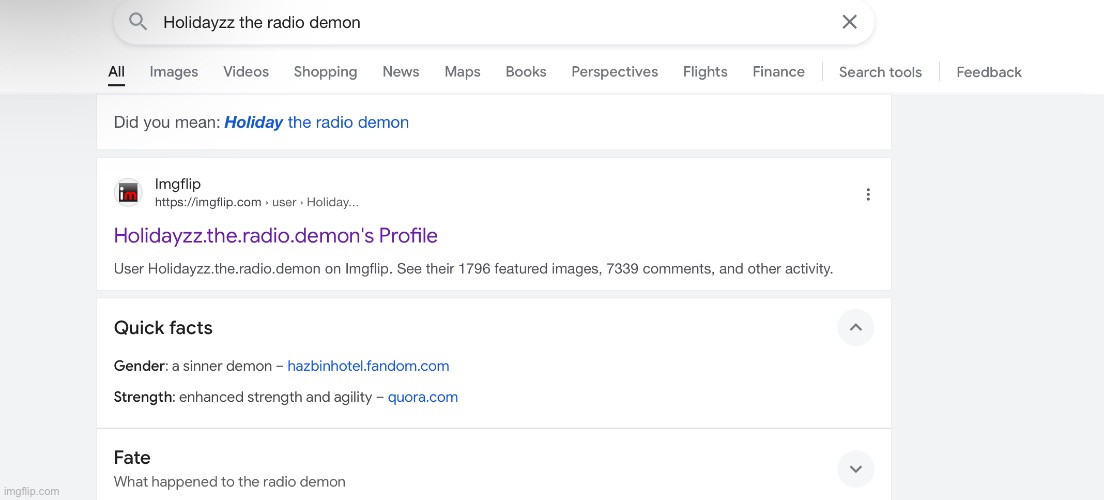Switch to the Images tab

174,72
